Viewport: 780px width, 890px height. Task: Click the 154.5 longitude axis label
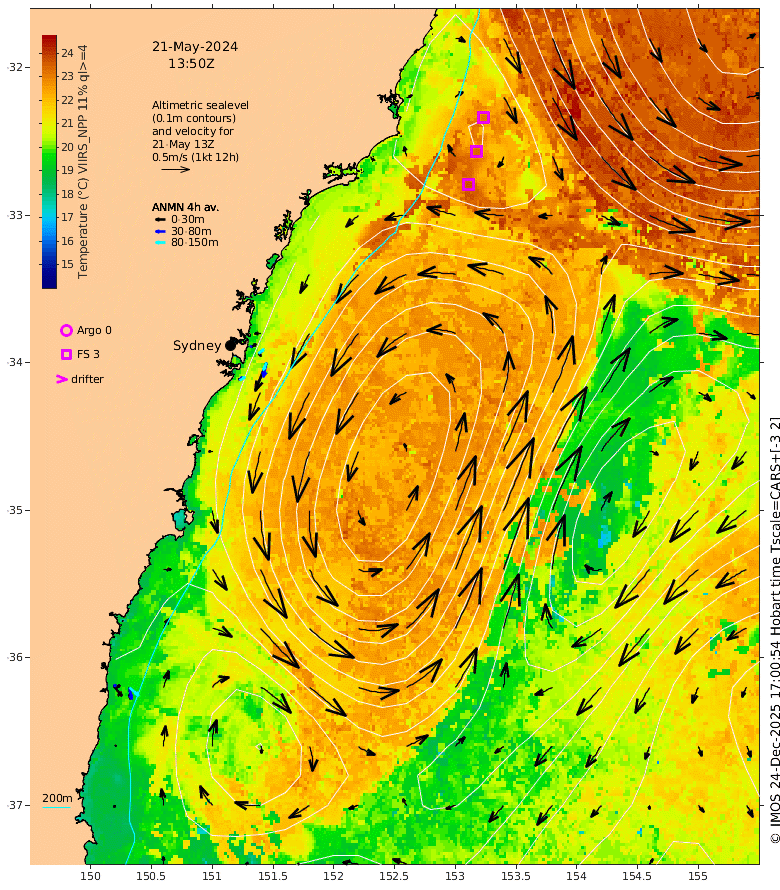point(637,876)
